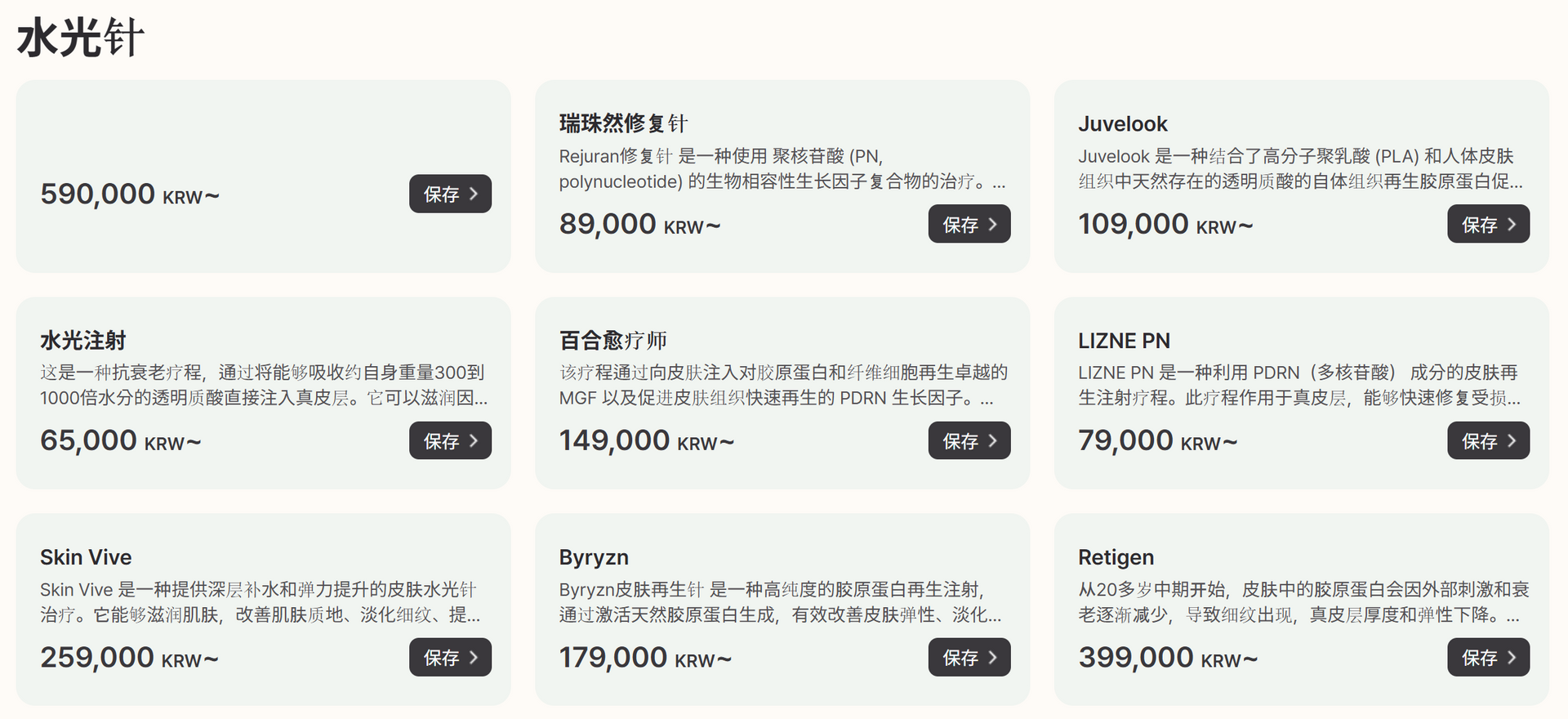This screenshot has height=719, width=1568.
Task: Click 保存 button on 590,000 KRW card
Action: point(450,194)
